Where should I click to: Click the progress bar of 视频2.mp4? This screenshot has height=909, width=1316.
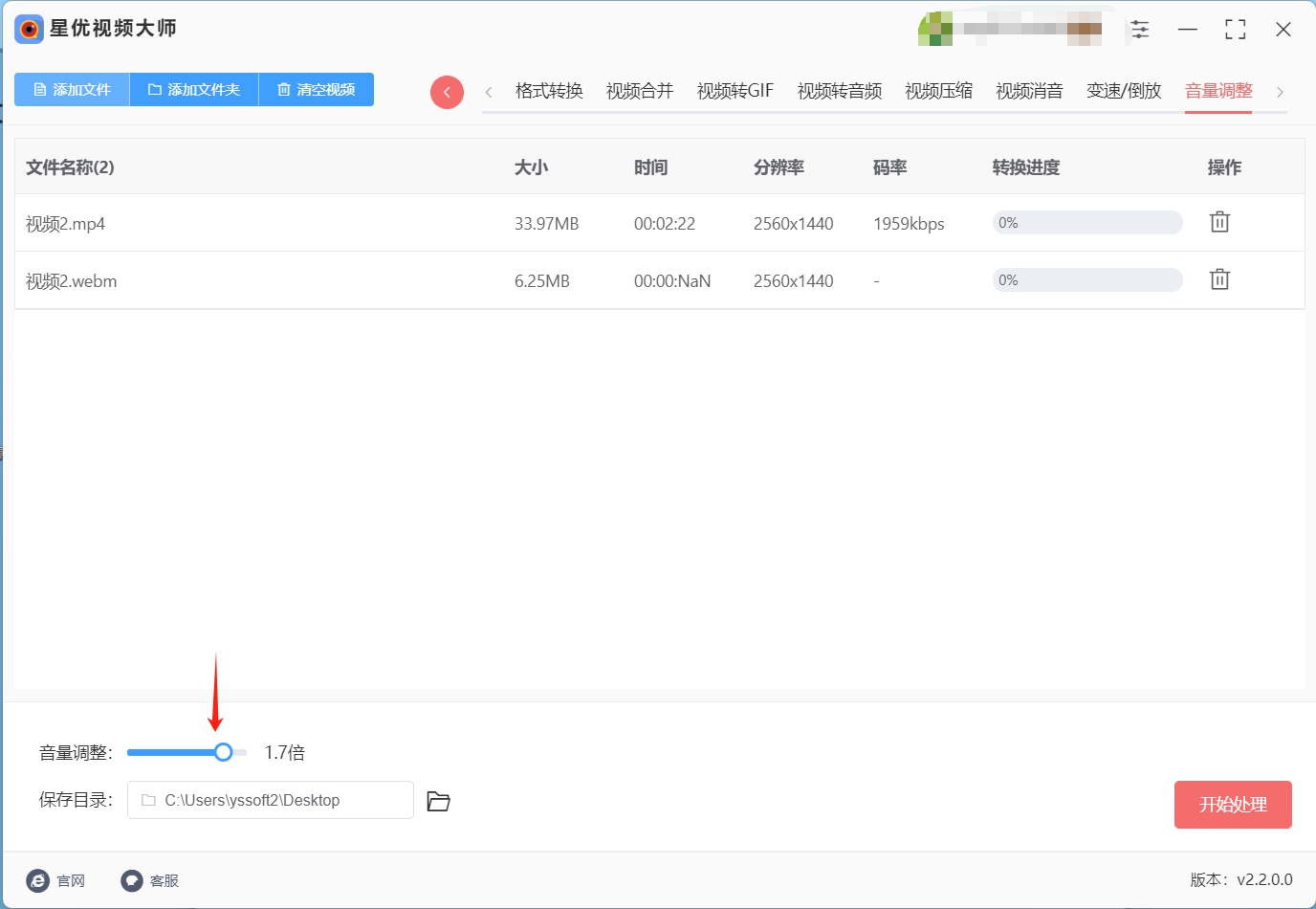tap(1087, 223)
